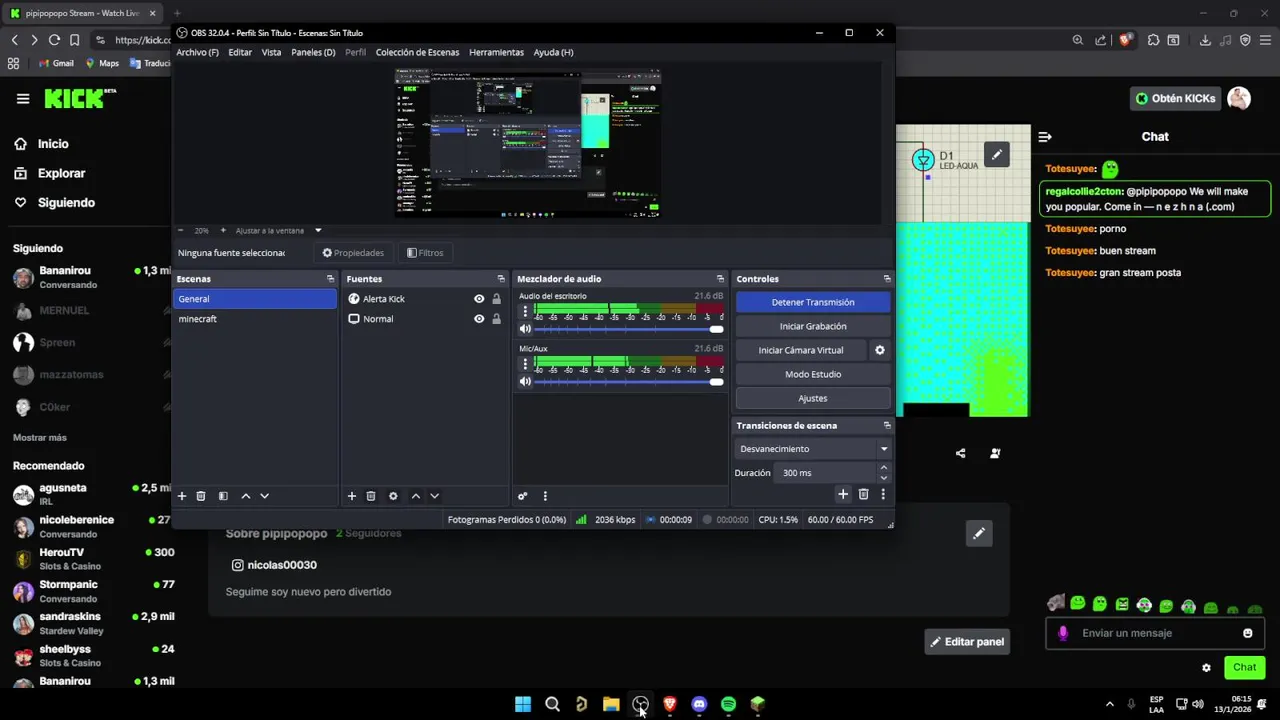Viewport: 1280px width, 720px height.
Task: Undock the Mezclador de audio panel
Action: click(x=720, y=279)
